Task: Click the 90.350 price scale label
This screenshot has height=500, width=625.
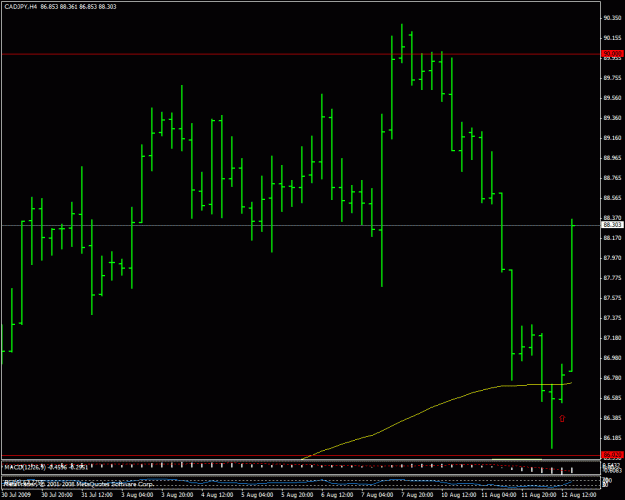Action: [612, 18]
